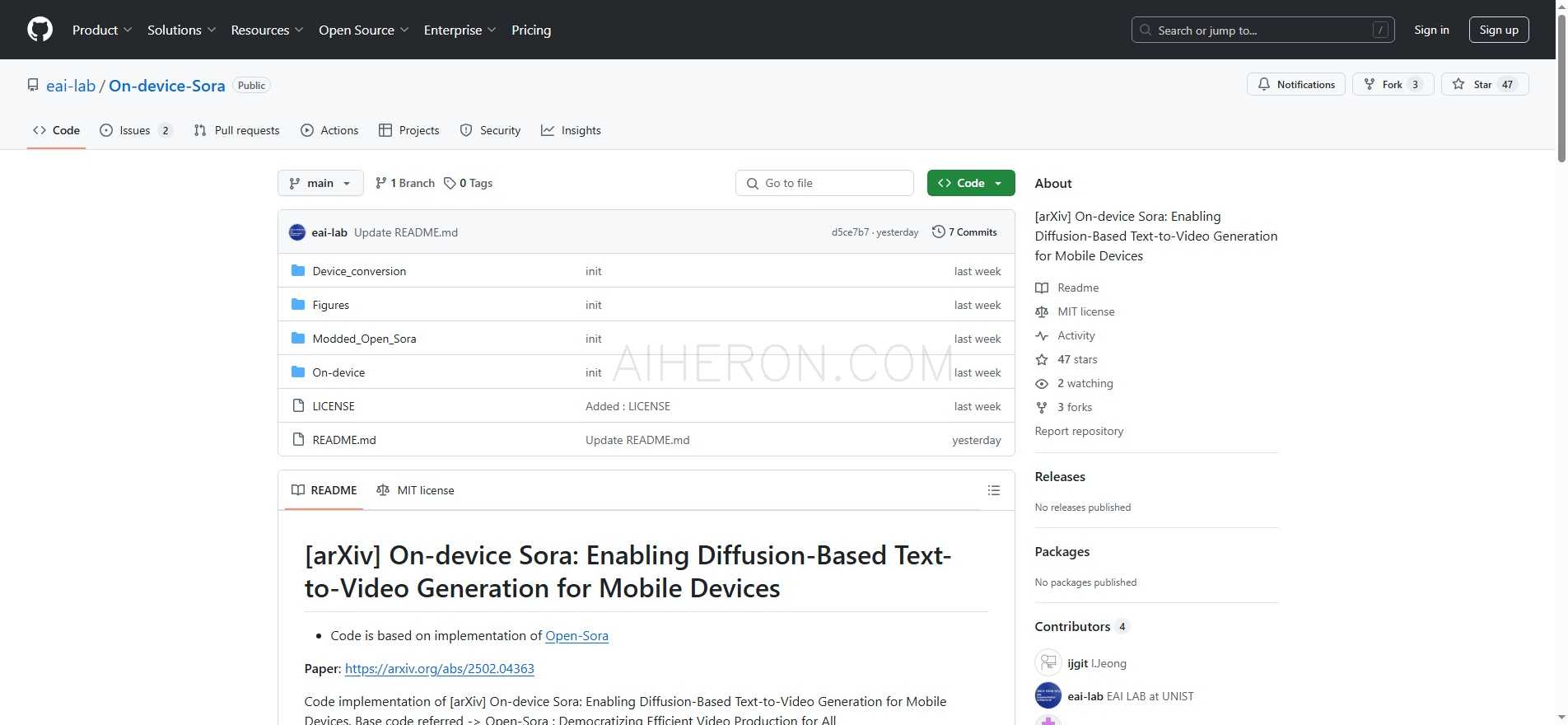Click the Figures folder icon

298,304
